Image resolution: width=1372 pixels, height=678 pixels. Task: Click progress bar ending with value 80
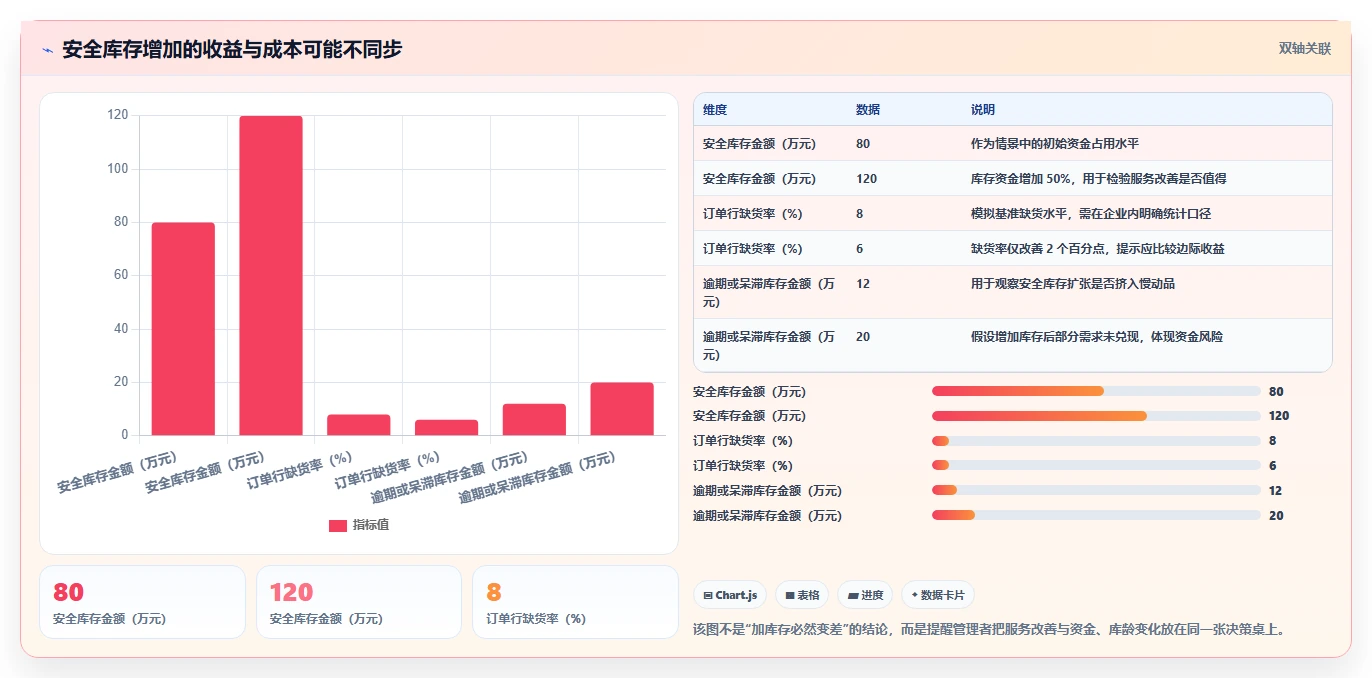click(1096, 391)
